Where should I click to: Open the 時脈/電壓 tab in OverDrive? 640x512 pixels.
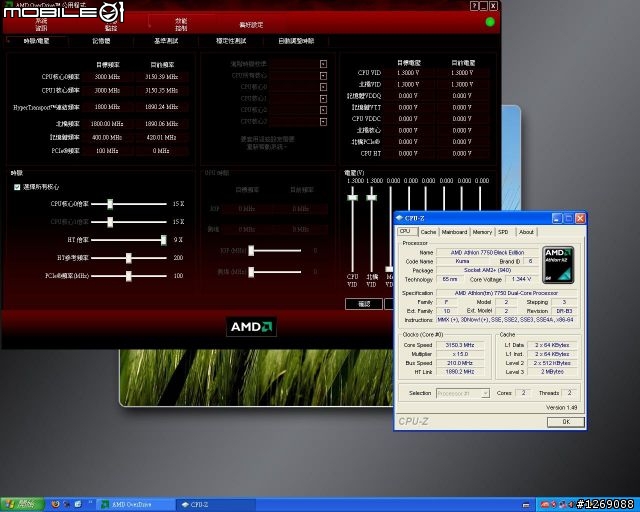tap(37, 41)
